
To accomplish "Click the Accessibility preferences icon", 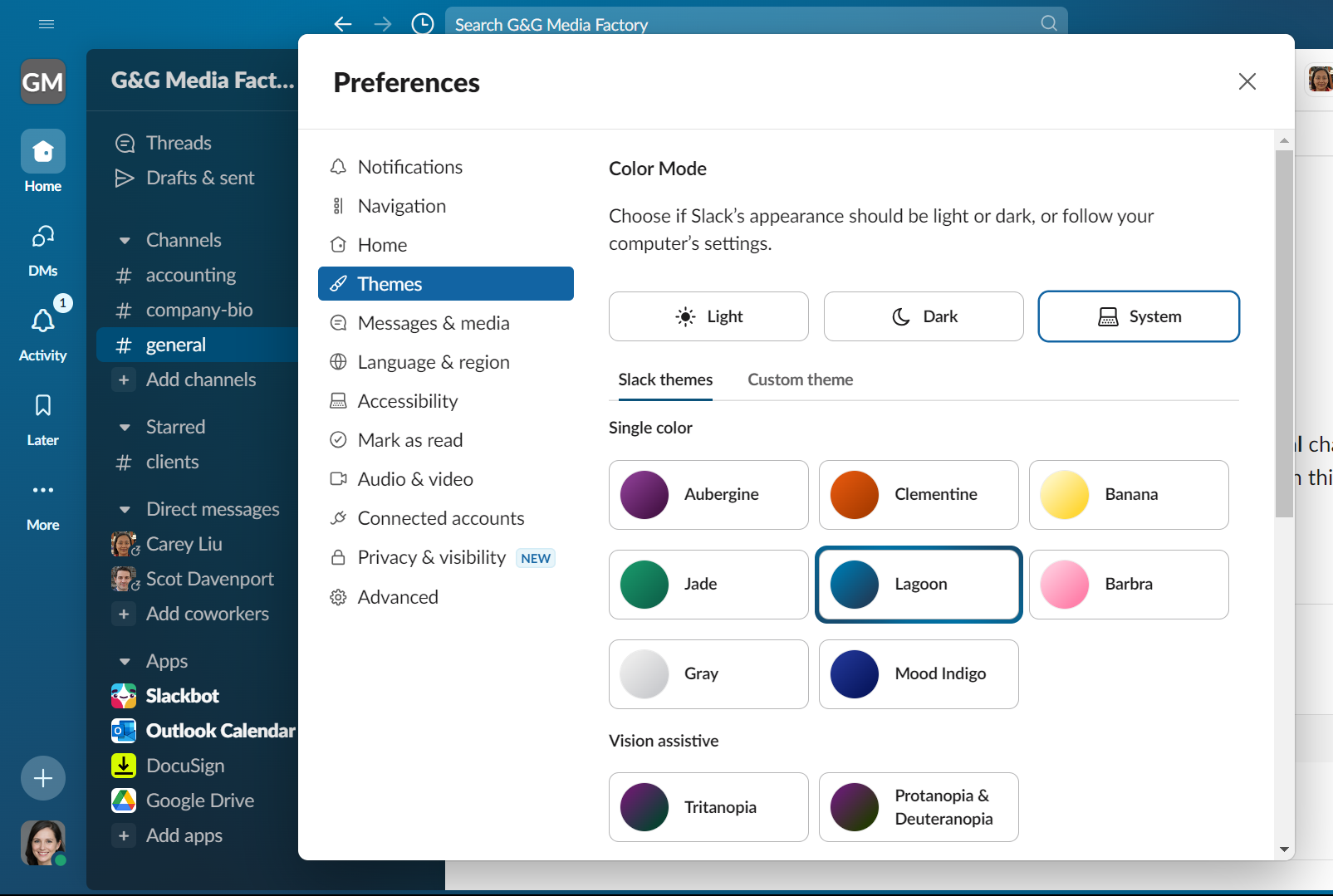I will pos(339,400).
